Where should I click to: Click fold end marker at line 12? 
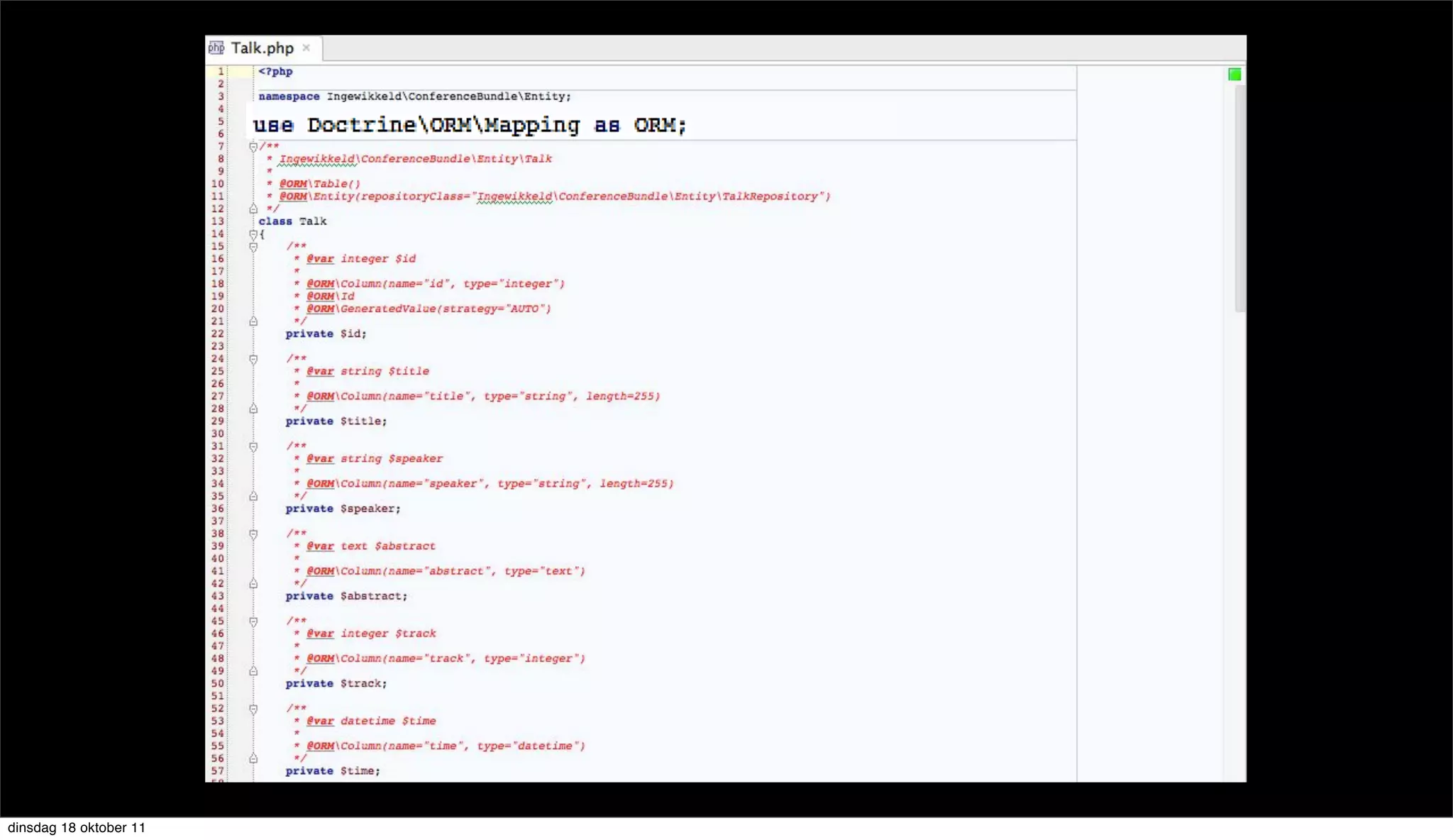[x=253, y=209]
